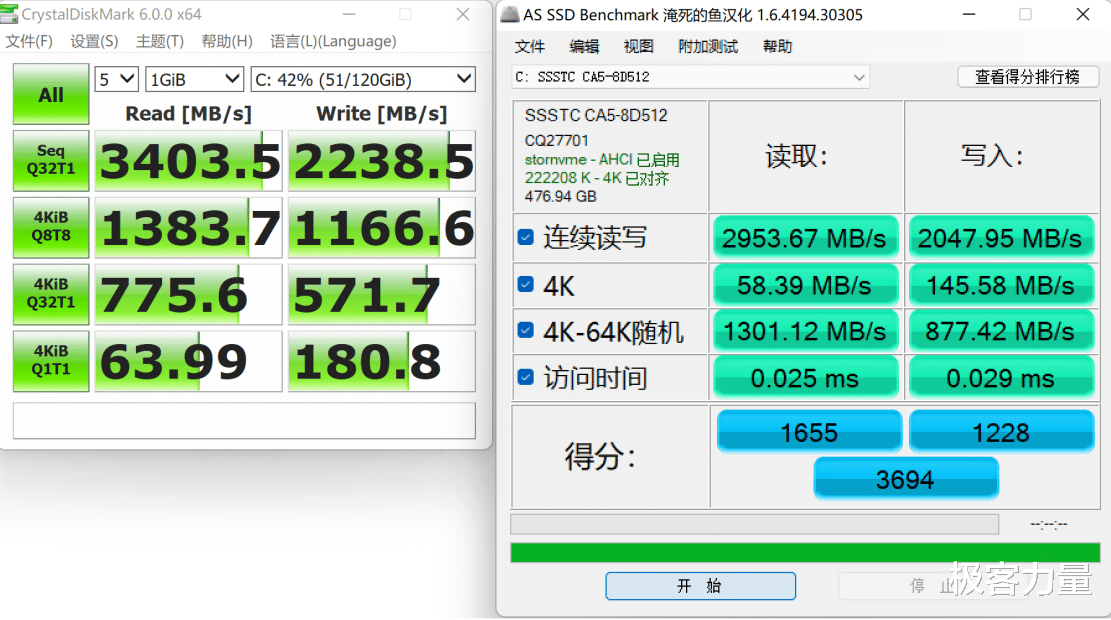Viewport: 1111px width, 620px height.
Task: Uncheck the 4K-64K随机 test checkbox
Action: click(x=526, y=329)
